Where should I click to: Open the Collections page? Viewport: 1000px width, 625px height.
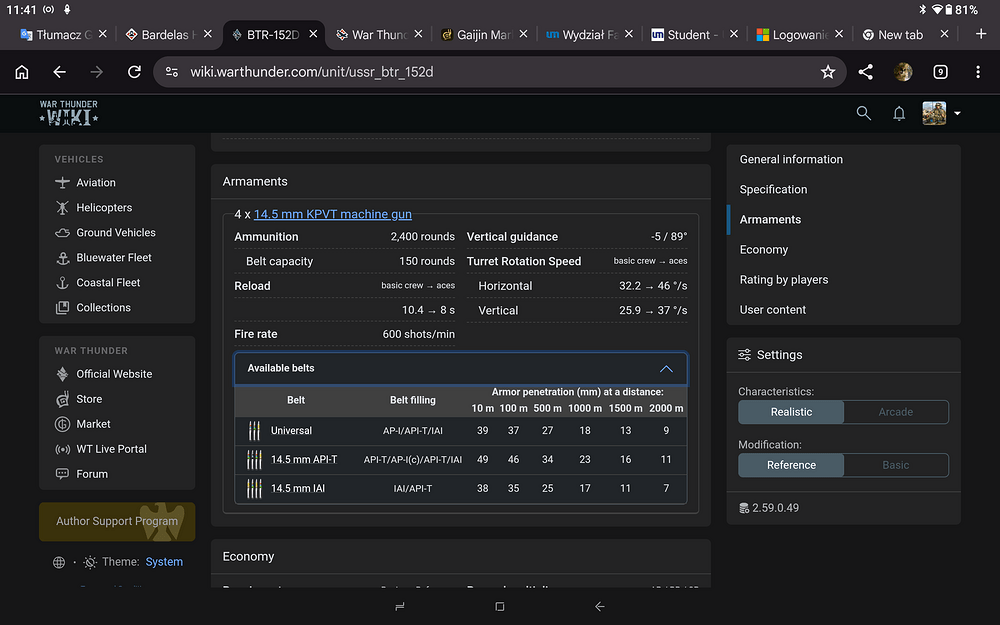(93, 307)
